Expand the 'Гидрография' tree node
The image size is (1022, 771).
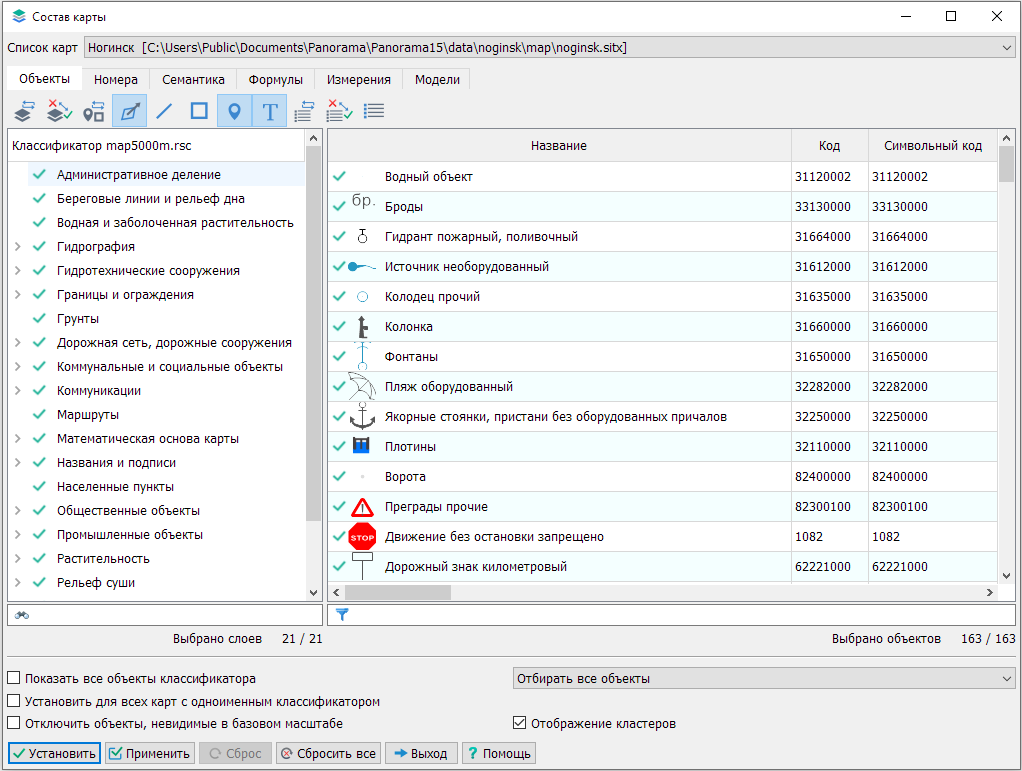[x=17, y=247]
